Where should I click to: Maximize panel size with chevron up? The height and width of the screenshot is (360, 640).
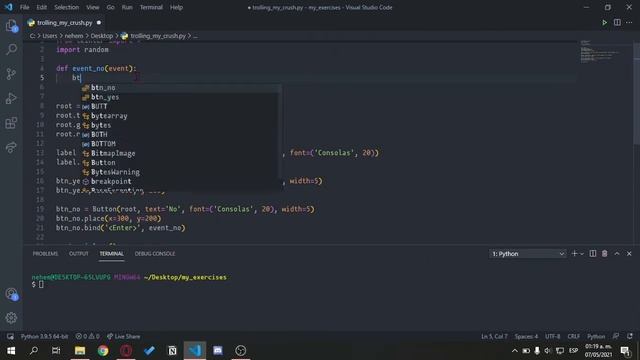click(x=617, y=253)
